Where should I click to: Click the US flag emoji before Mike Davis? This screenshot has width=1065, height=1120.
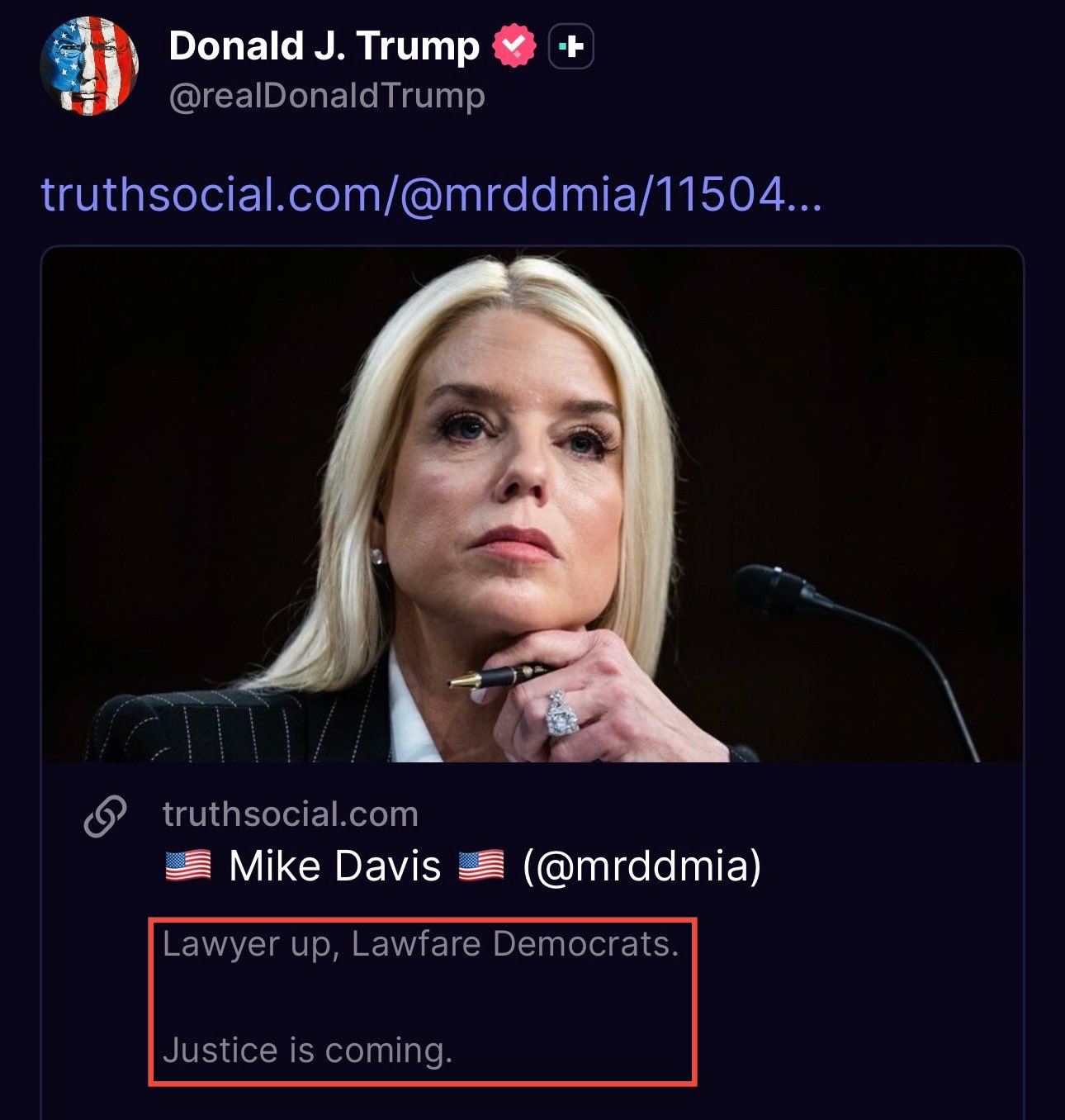(x=188, y=866)
